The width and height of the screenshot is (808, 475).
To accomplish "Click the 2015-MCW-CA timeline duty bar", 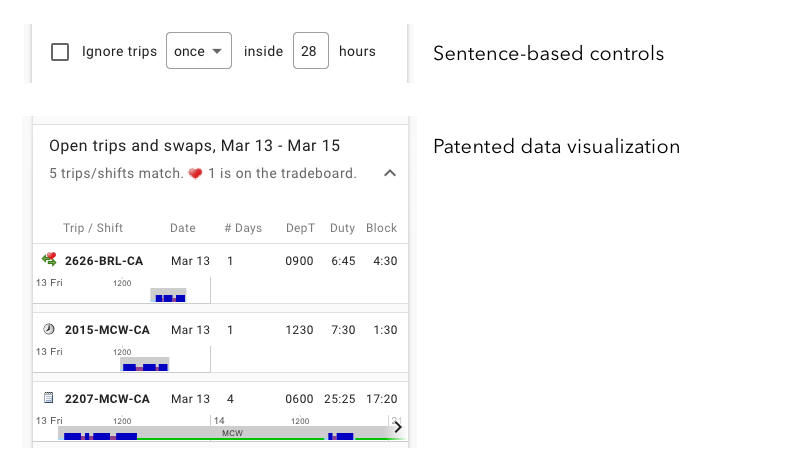I will click(145, 365).
